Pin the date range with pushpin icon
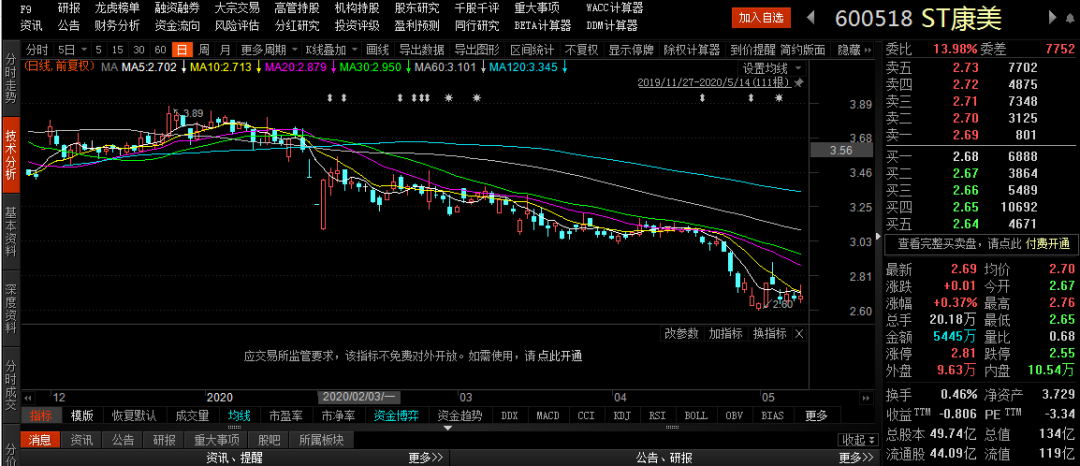 click(797, 83)
